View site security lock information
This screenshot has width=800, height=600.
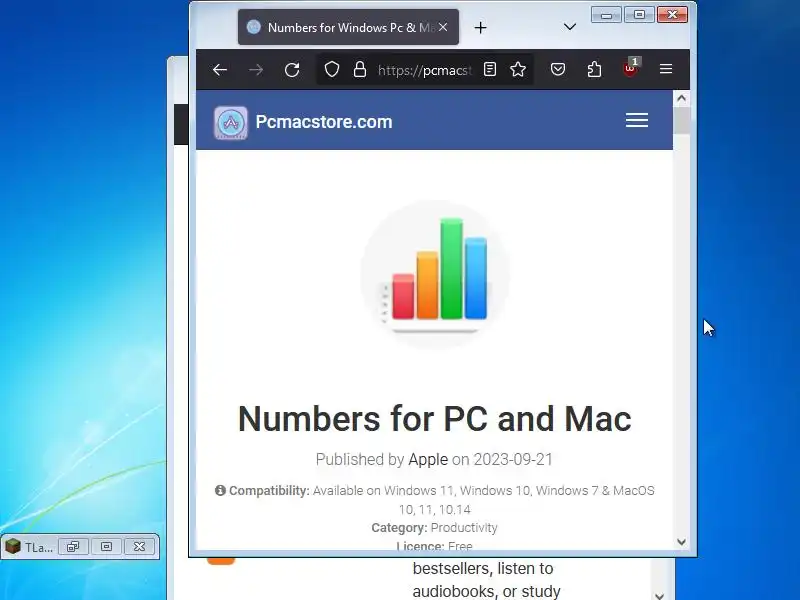click(x=360, y=69)
